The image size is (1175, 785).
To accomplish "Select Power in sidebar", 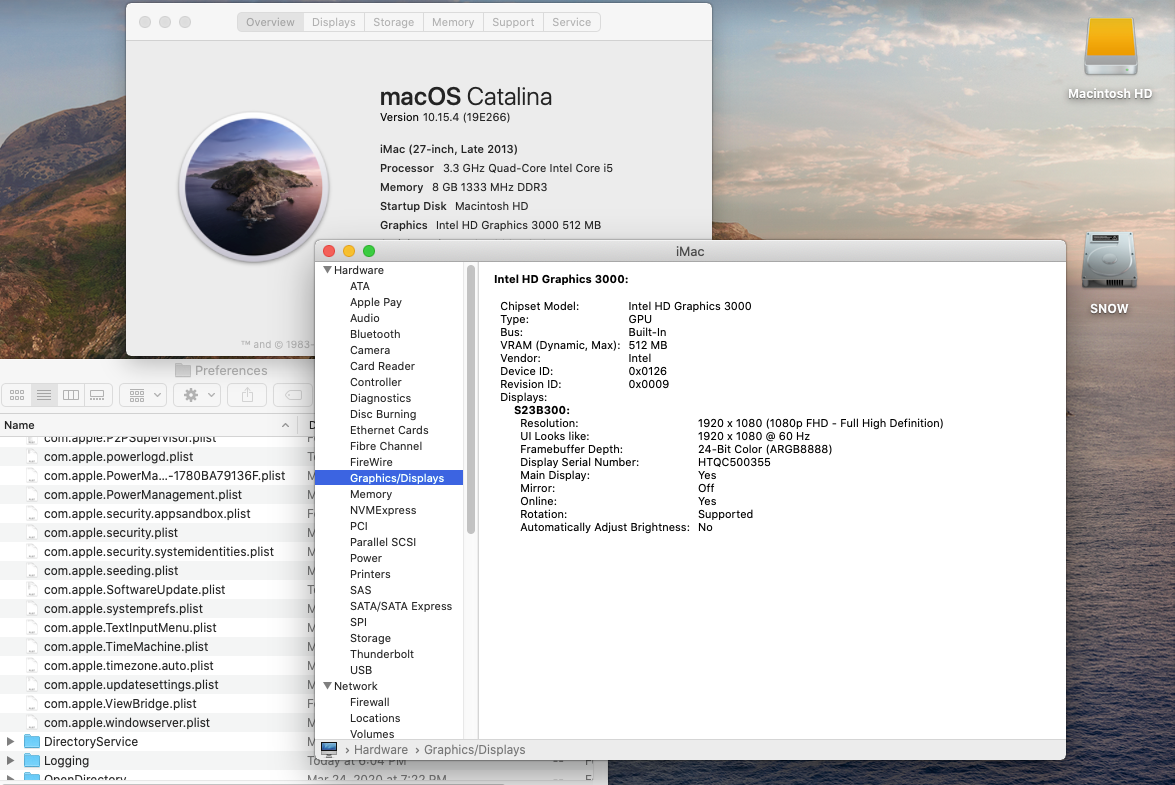I will click(366, 558).
